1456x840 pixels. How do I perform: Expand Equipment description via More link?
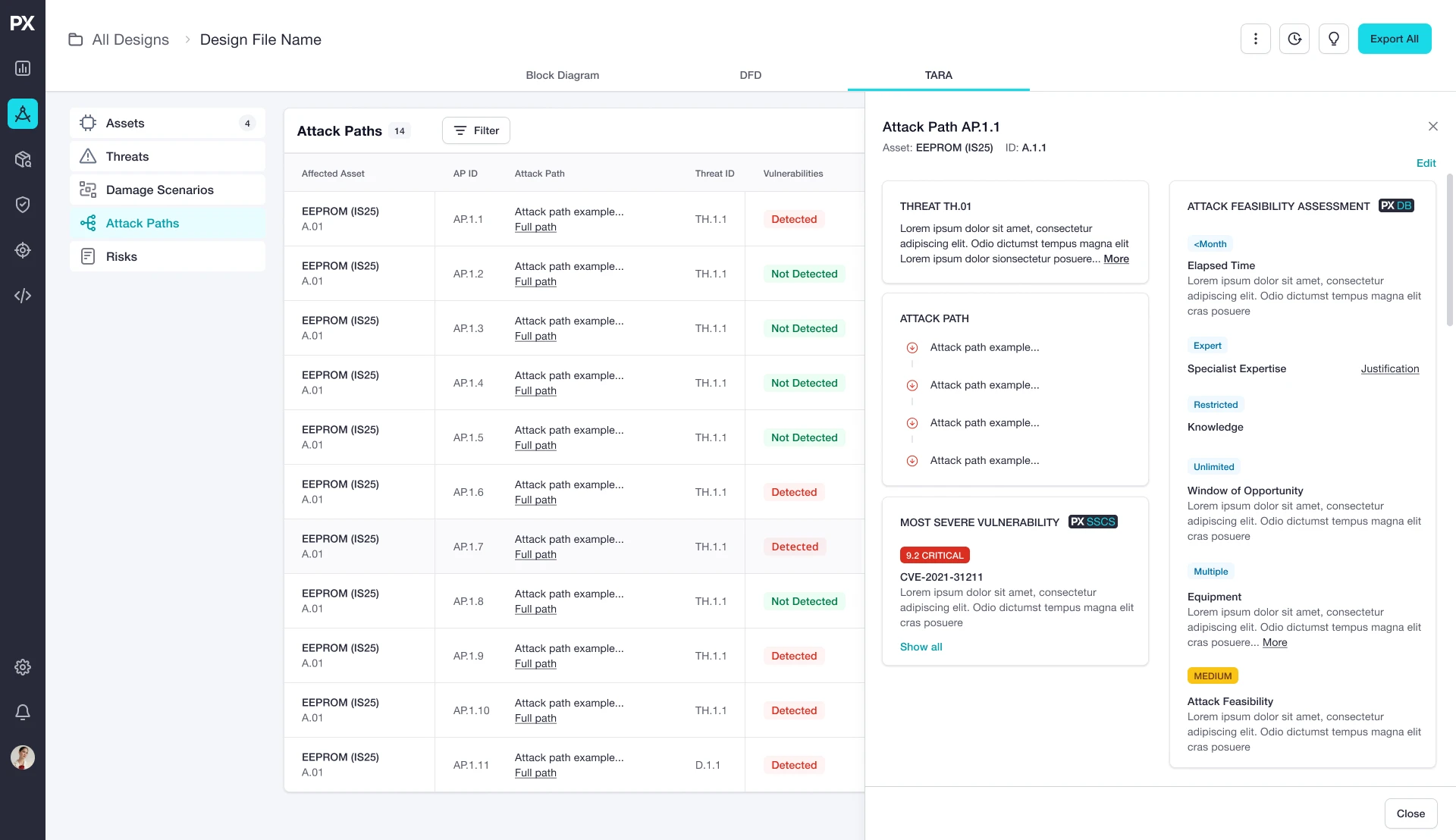(1275, 642)
